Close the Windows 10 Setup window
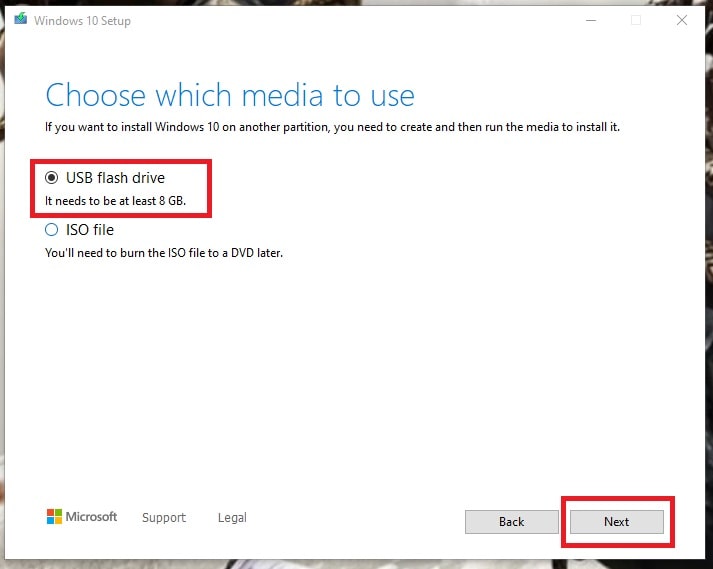 coord(682,20)
